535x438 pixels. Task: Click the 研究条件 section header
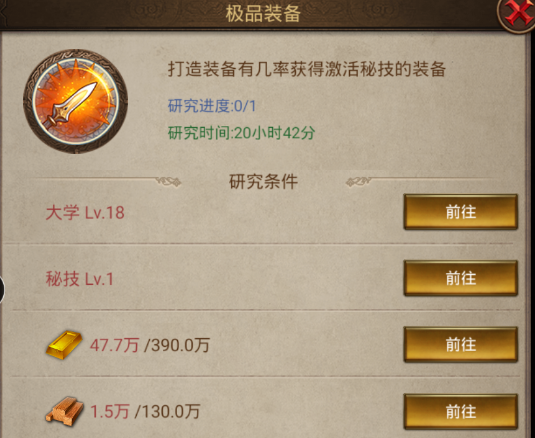(263, 181)
